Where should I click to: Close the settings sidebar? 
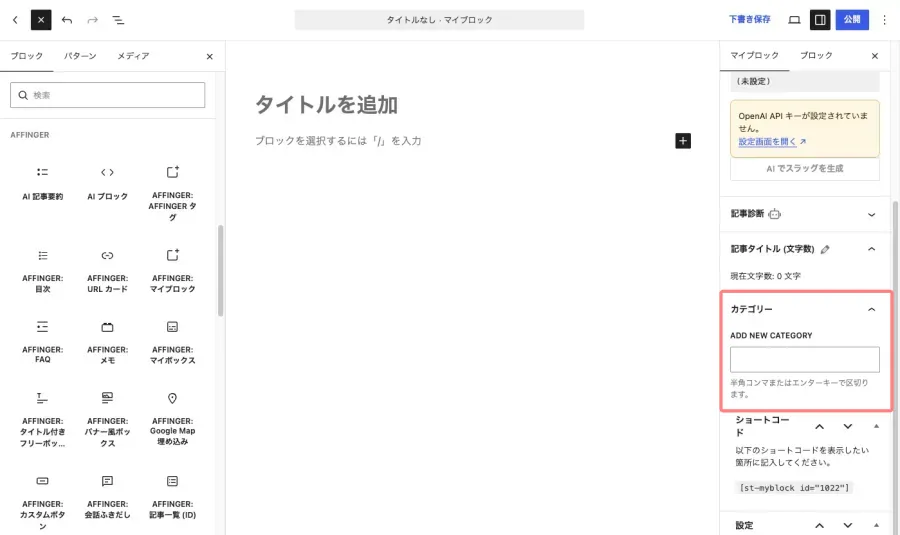coord(874,56)
